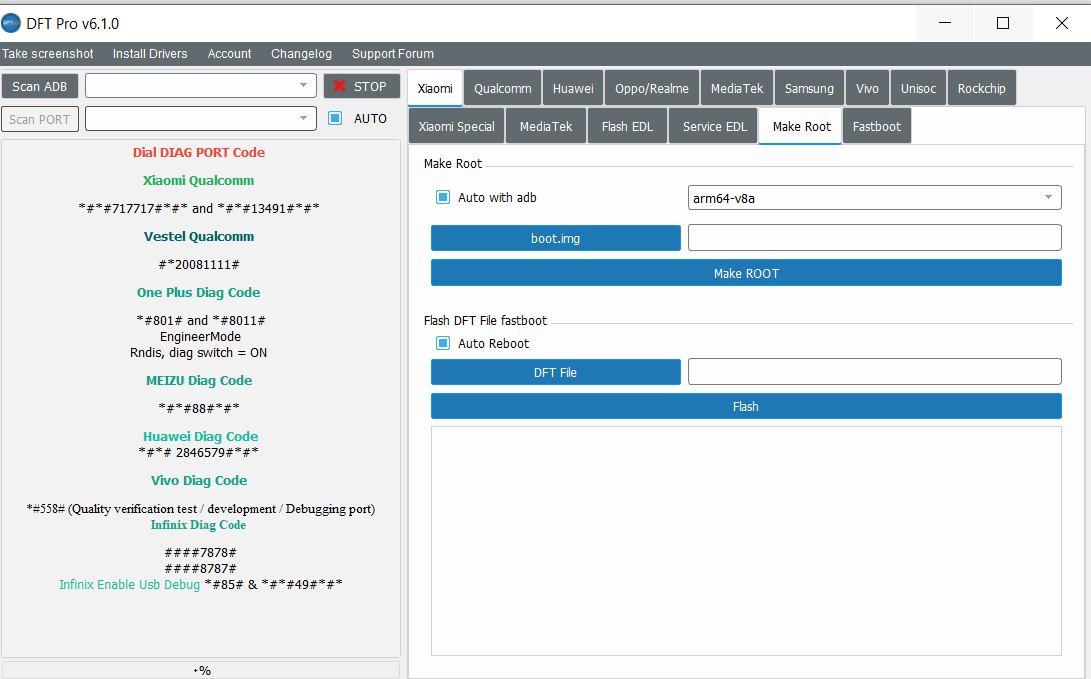
Task: Maximize the DFT Pro window
Action: pos(1003,23)
